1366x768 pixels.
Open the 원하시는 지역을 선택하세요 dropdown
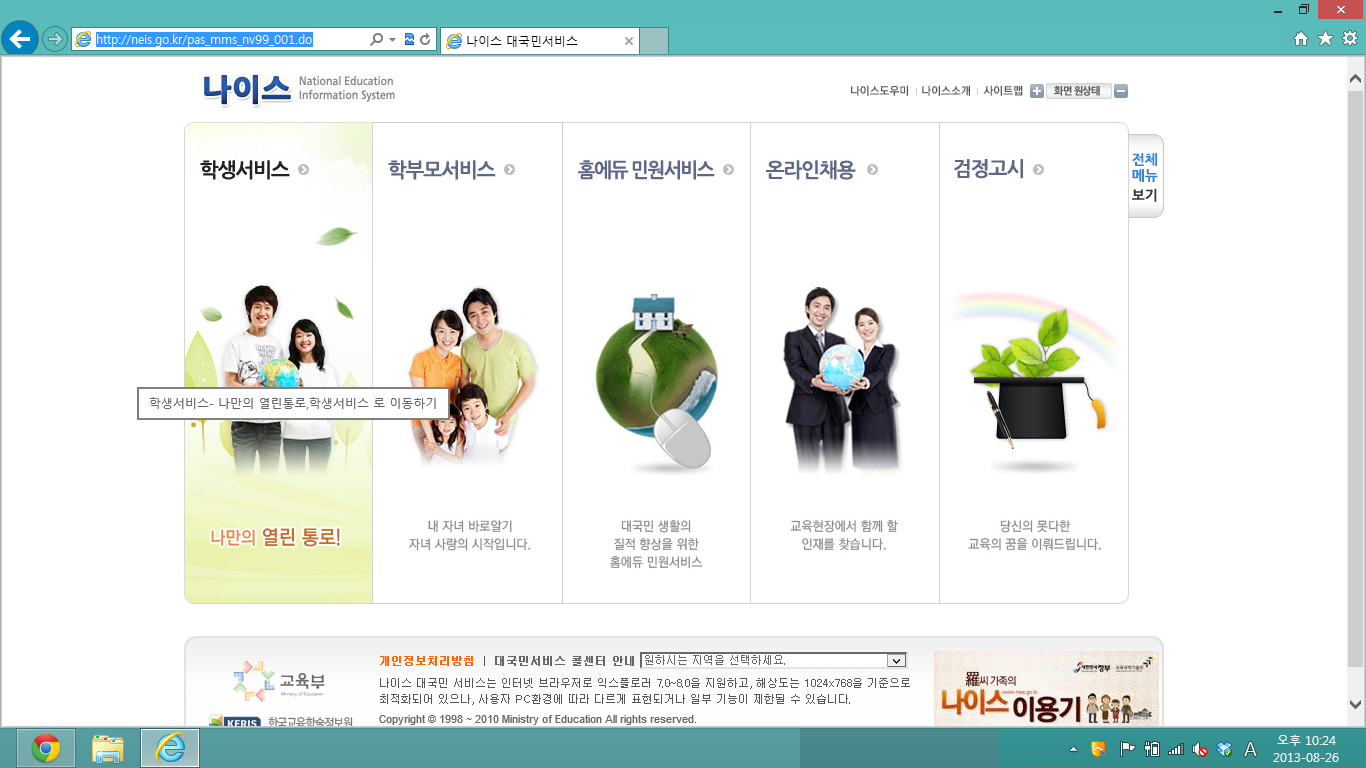click(773, 661)
